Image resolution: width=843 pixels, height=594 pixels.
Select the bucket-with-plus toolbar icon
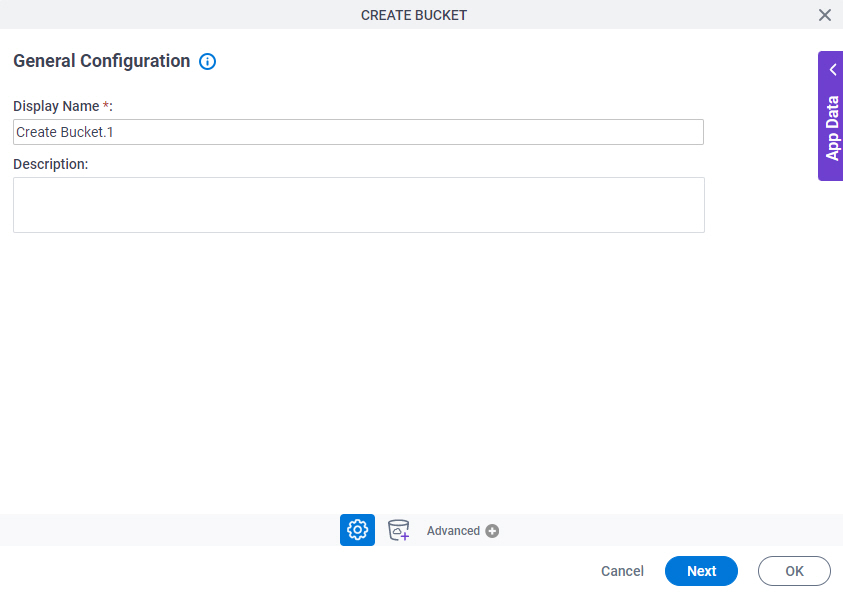click(x=398, y=530)
